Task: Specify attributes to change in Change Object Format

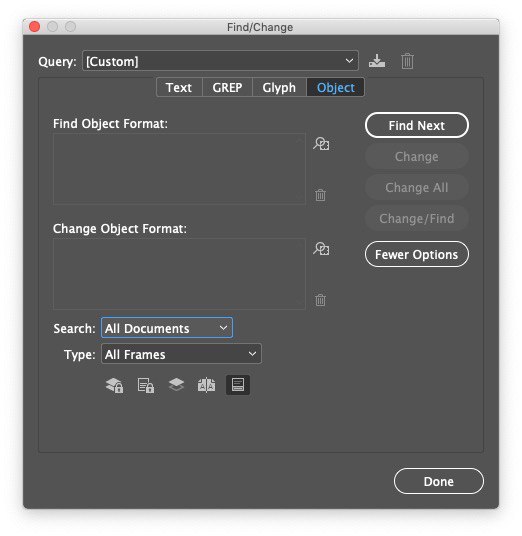Action: click(321, 249)
